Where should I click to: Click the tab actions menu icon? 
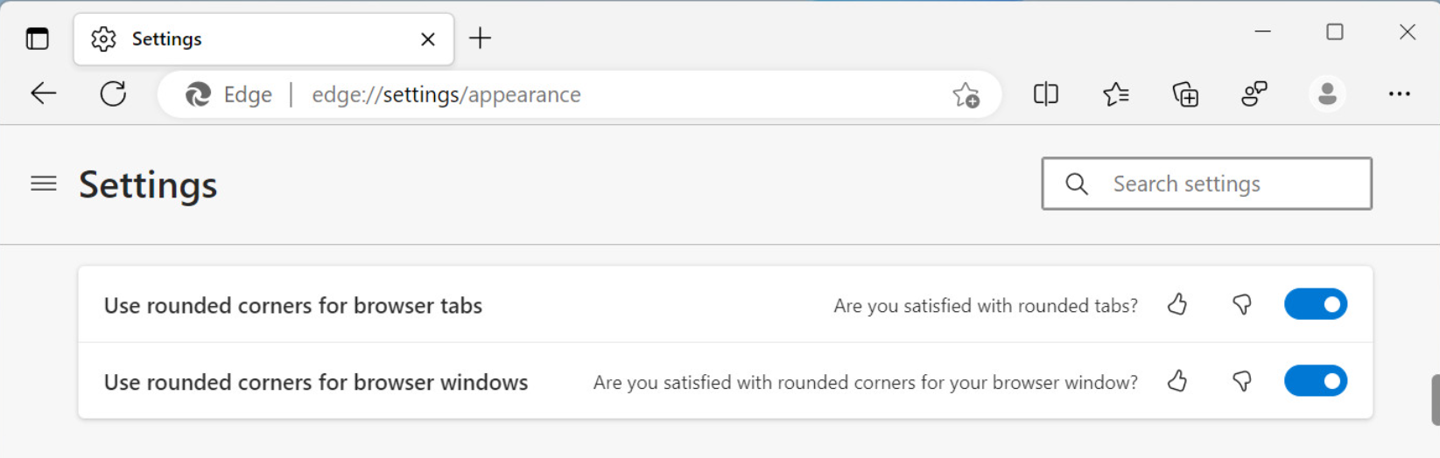pyautogui.click(x=37, y=39)
